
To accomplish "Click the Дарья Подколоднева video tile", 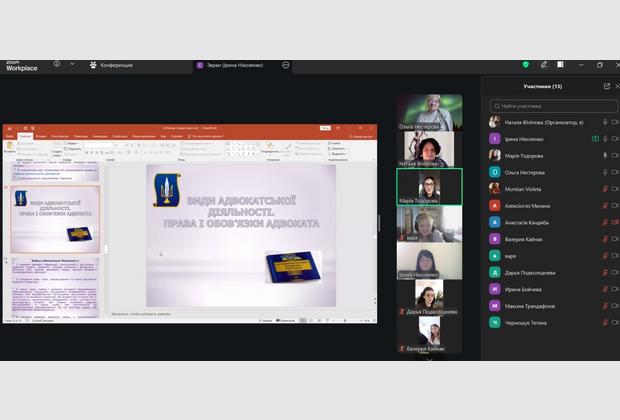I will pyautogui.click(x=429, y=298).
